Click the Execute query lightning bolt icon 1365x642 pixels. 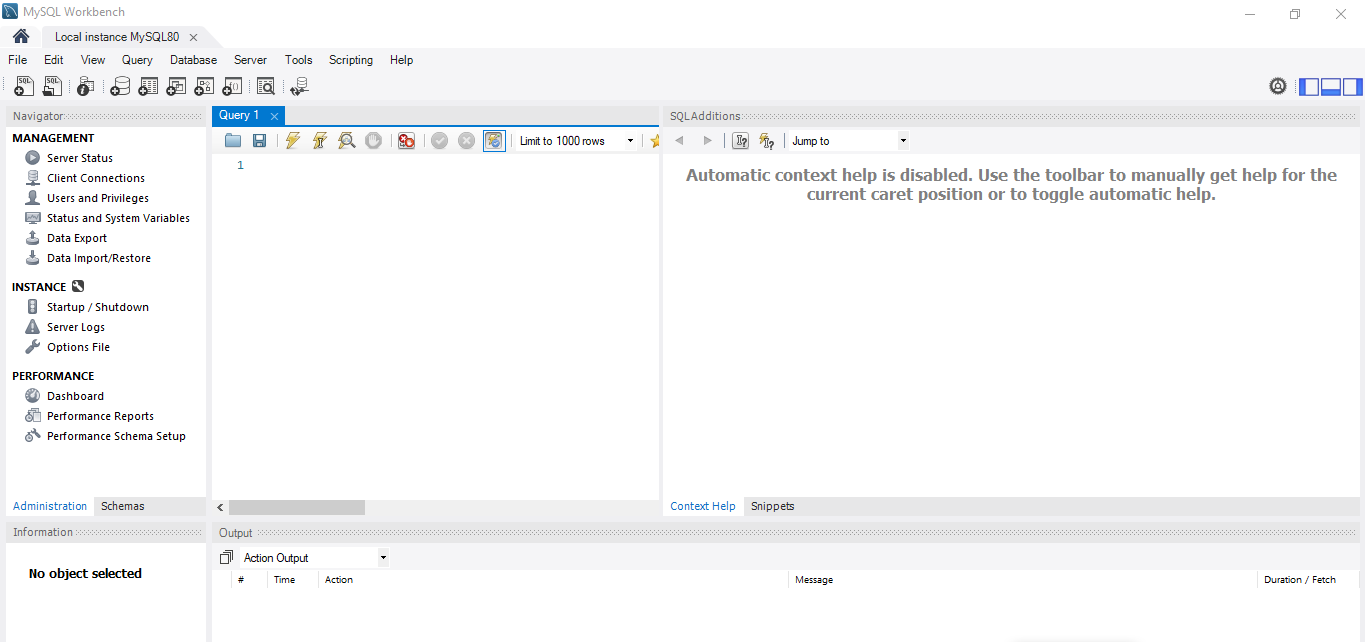[x=292, y=141]
